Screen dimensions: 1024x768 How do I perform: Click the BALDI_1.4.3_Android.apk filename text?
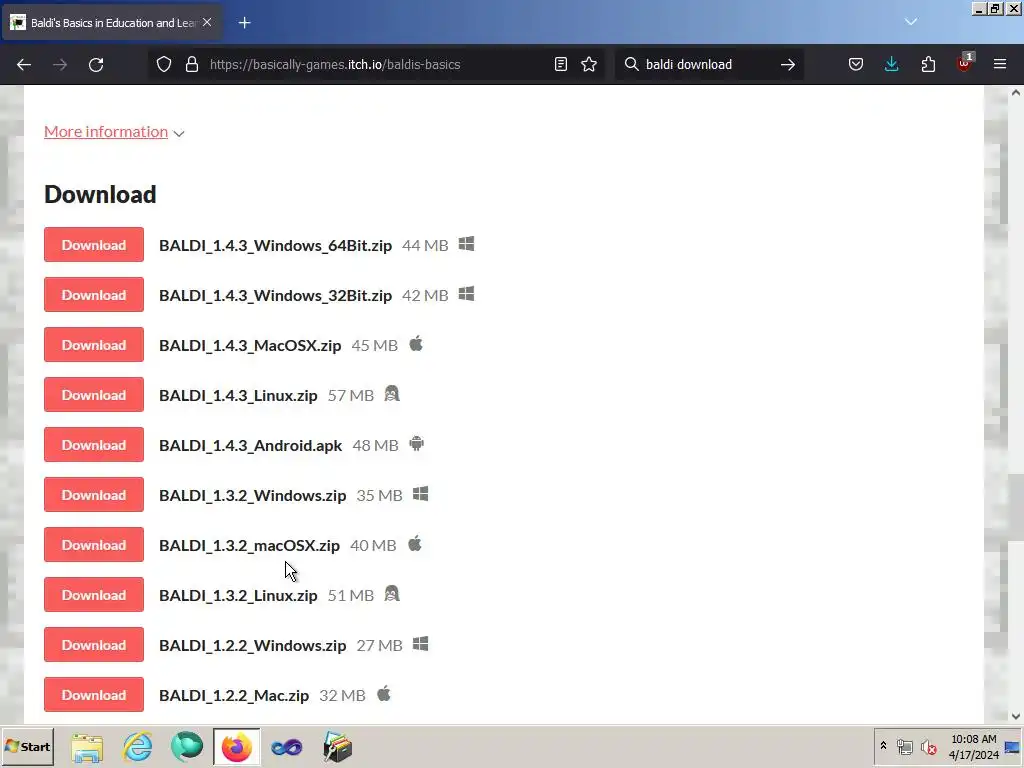[x=250, y=445]
